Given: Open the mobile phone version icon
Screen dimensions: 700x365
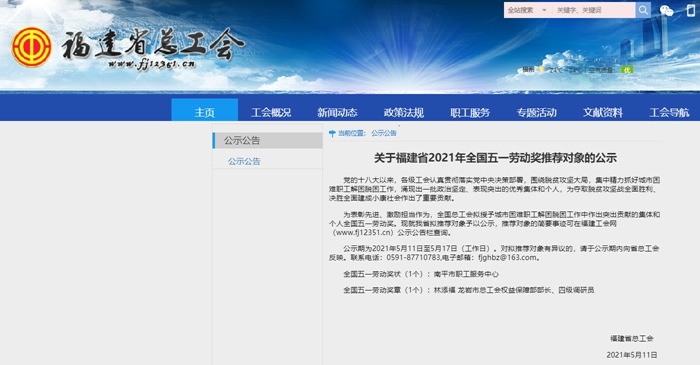Looking at the screenshot, I should click(691, 10).
